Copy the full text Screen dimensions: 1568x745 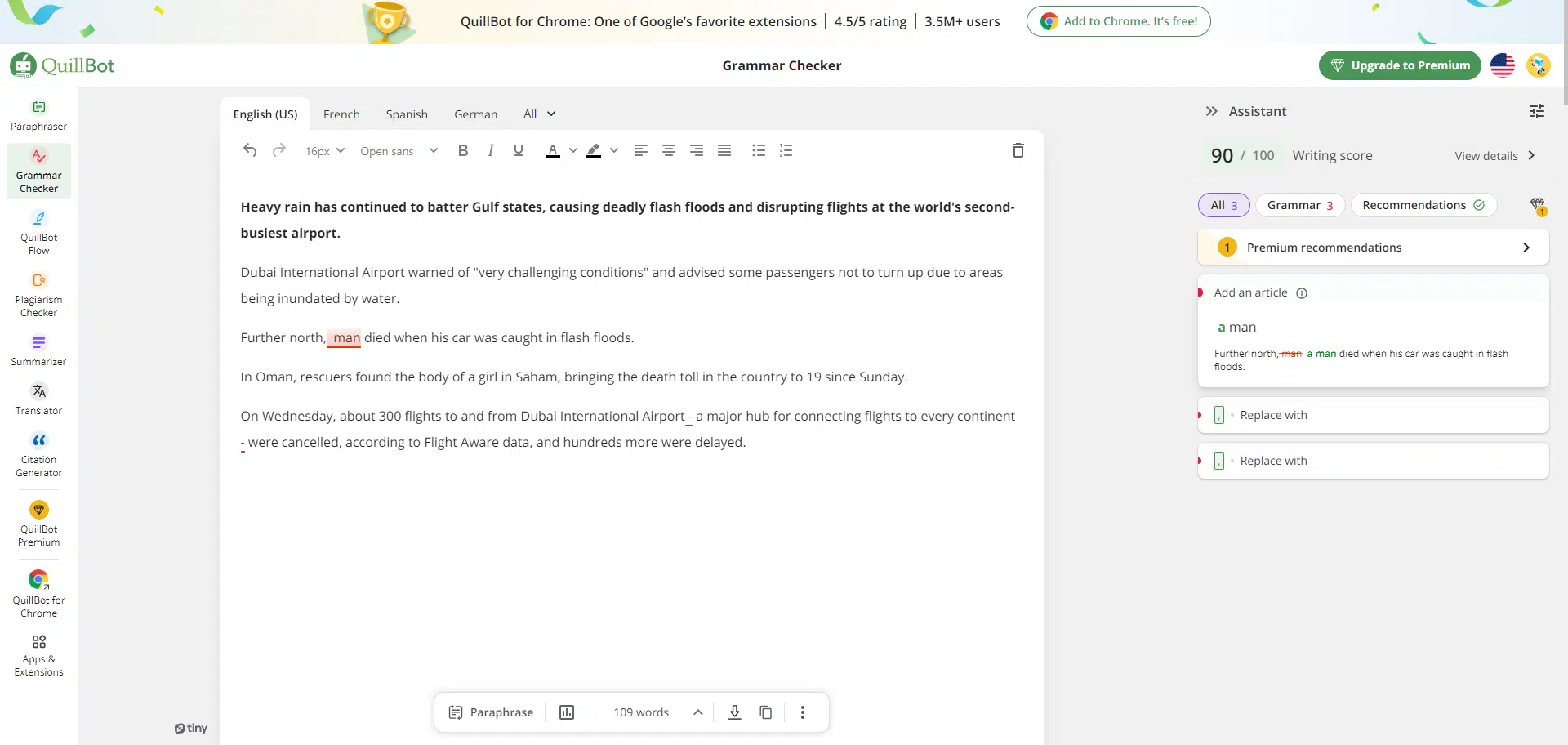[x=766, y=712]
